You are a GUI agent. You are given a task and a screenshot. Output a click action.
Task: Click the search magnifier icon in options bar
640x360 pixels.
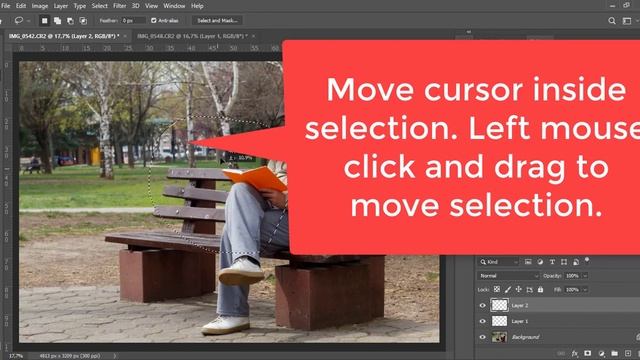[611, 20]
